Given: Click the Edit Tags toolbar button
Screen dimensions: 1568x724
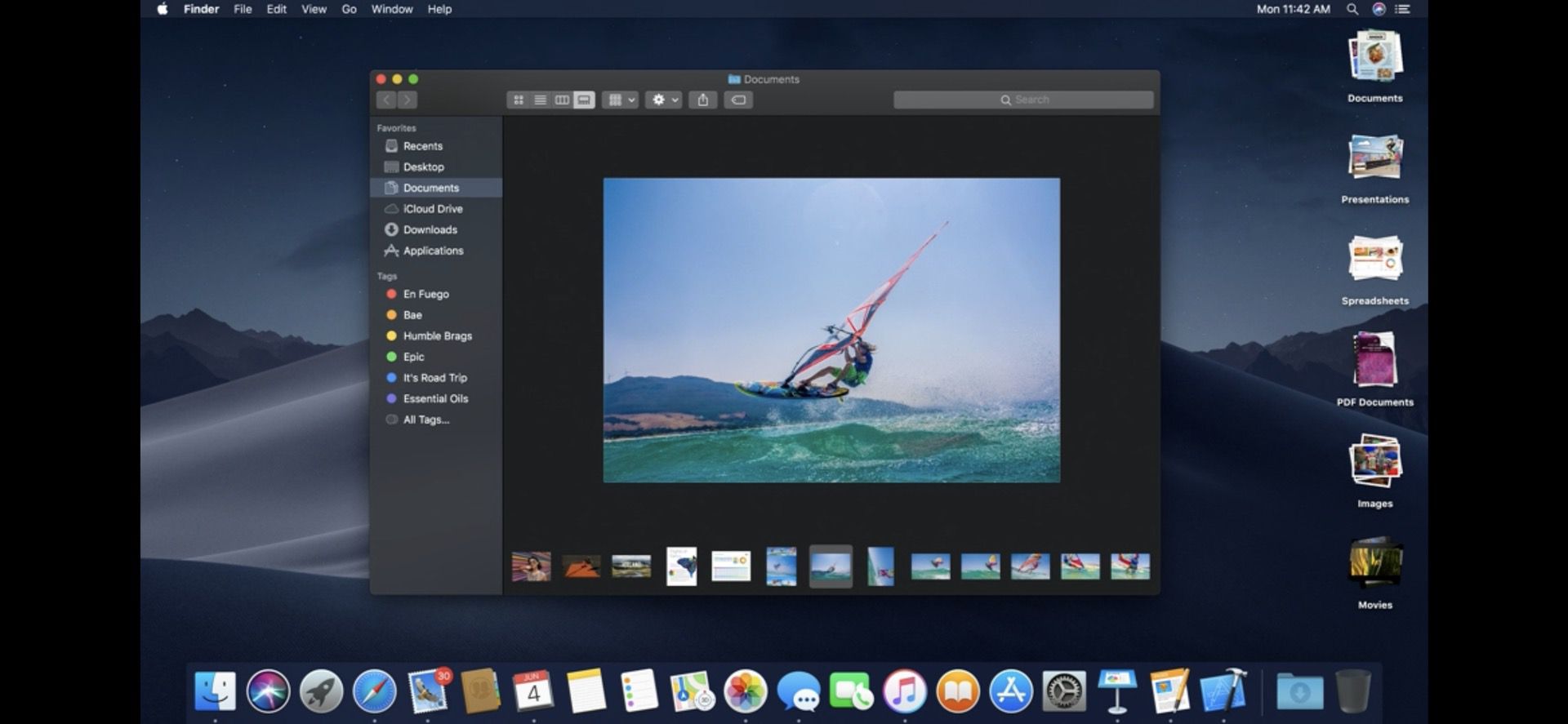Looking at the screenshot, I should point(738,100).
